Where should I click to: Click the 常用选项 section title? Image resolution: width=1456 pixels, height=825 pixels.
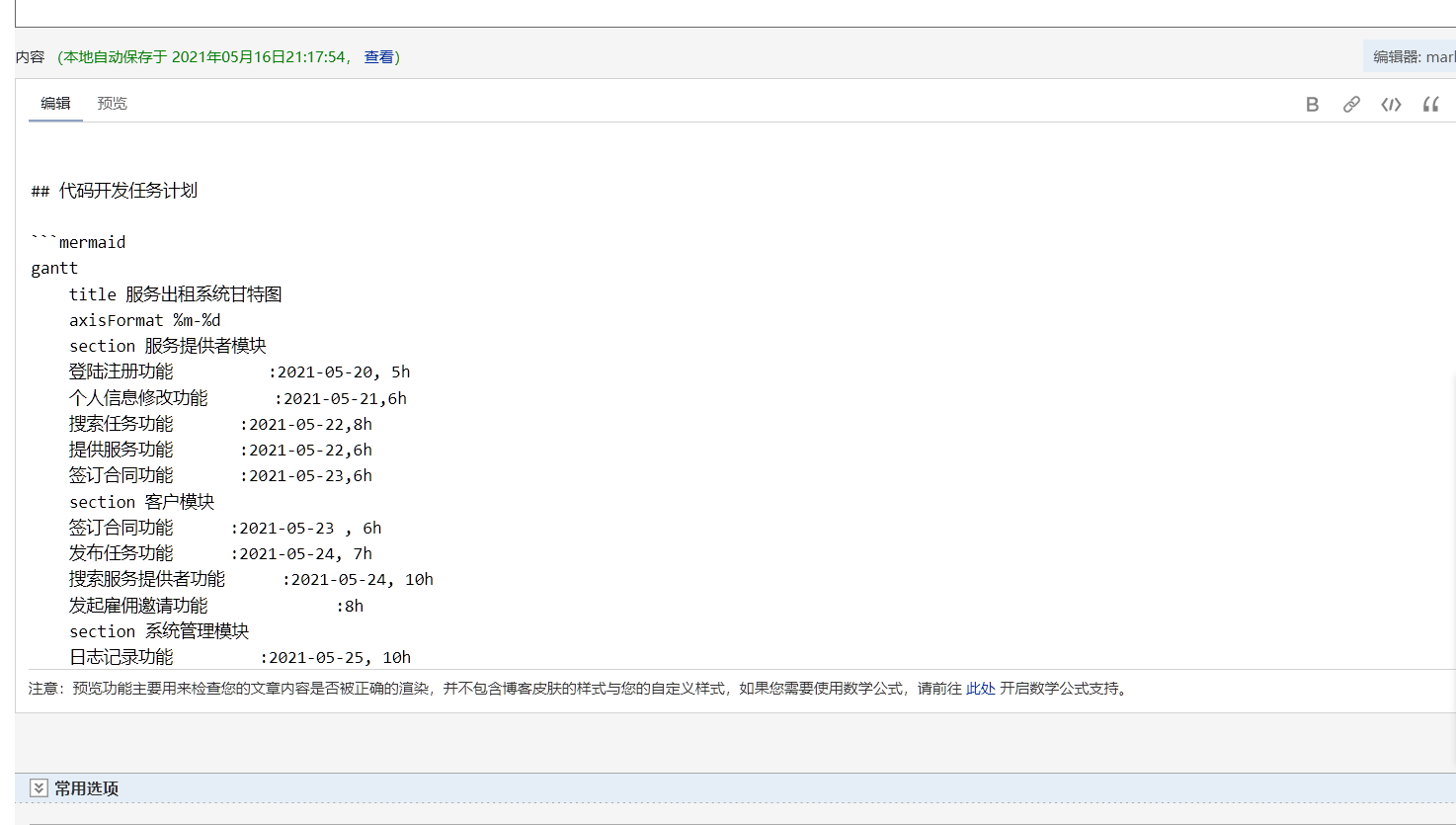tap(86, 788)
